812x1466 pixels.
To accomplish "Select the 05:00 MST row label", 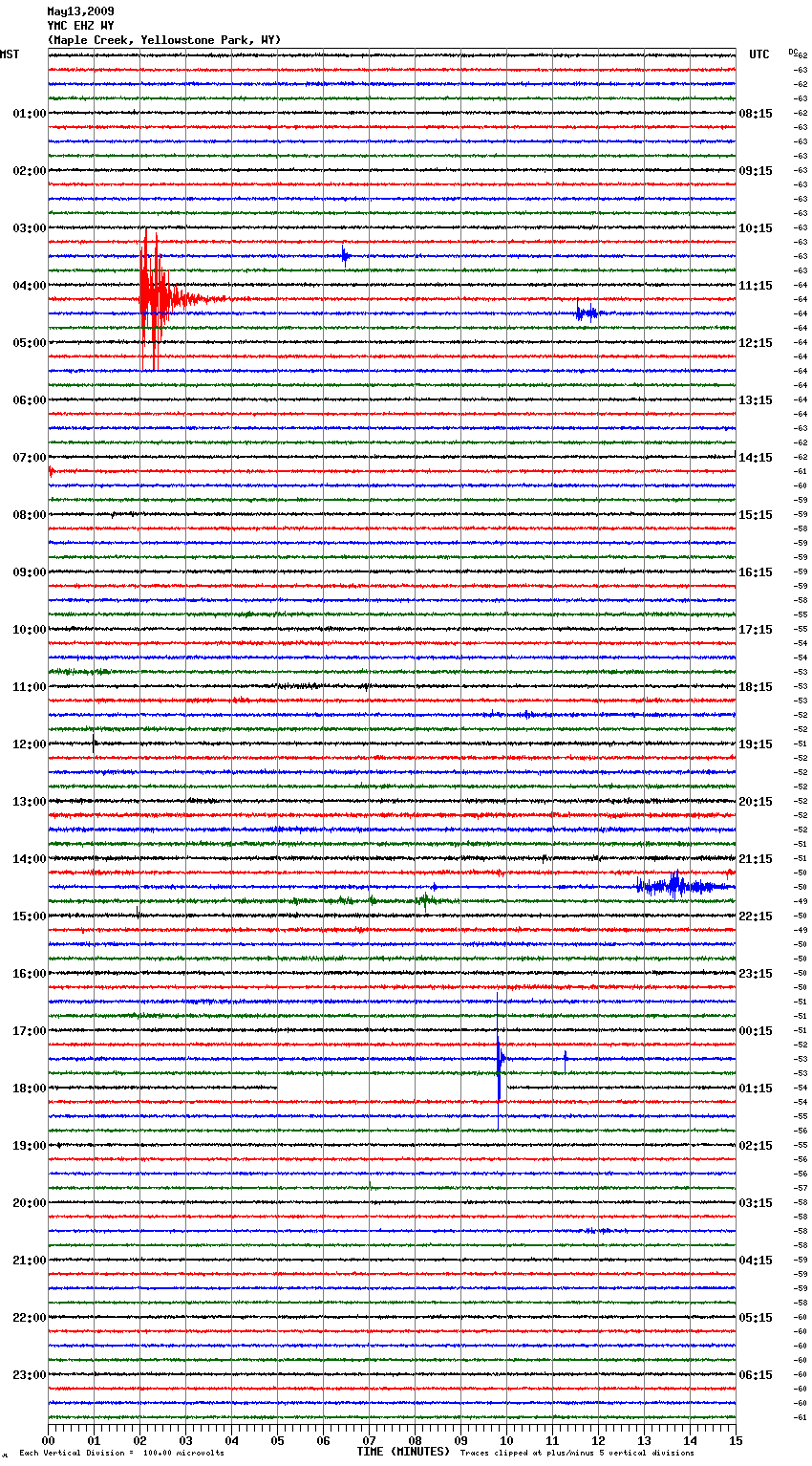I will point(30,343).
